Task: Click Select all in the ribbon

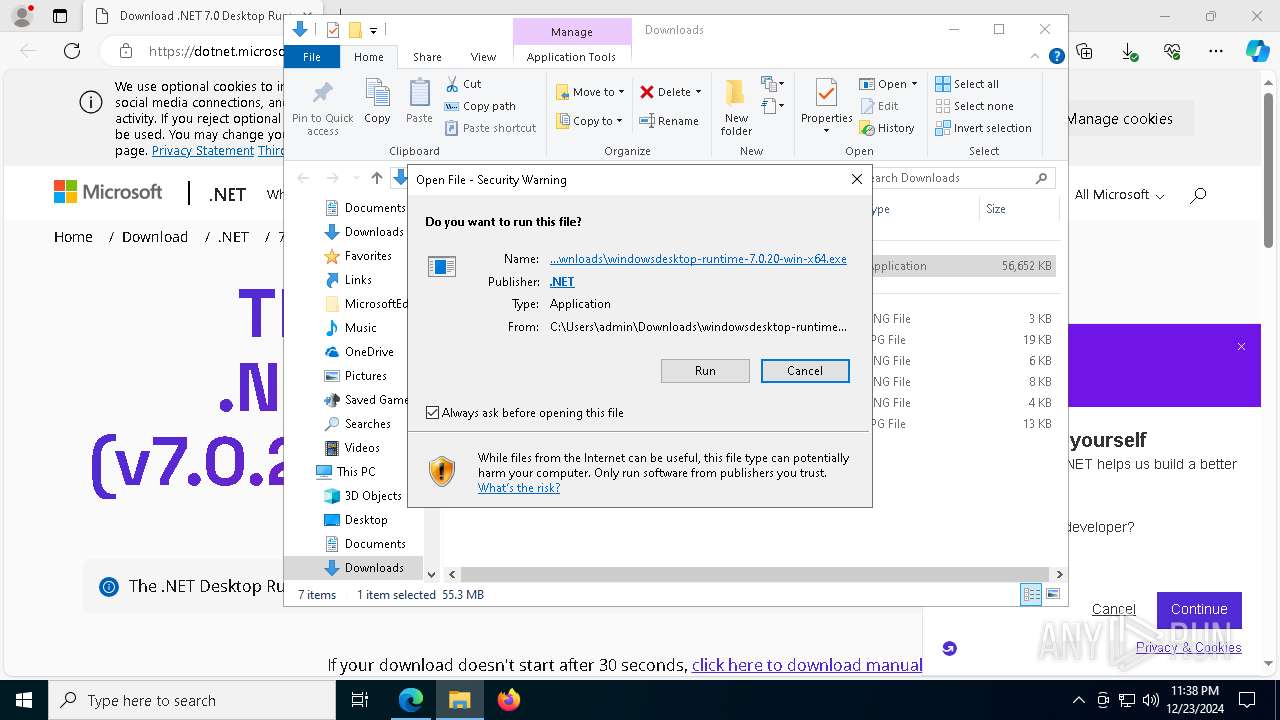Action: point(967,84)
